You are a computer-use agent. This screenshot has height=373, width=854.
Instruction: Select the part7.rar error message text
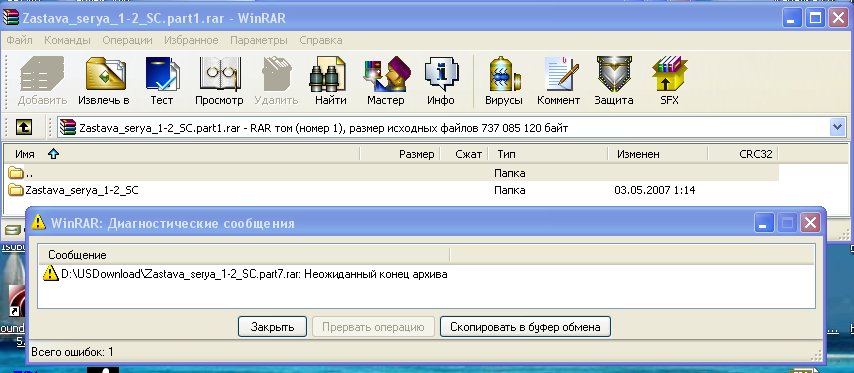coord(254,274)
